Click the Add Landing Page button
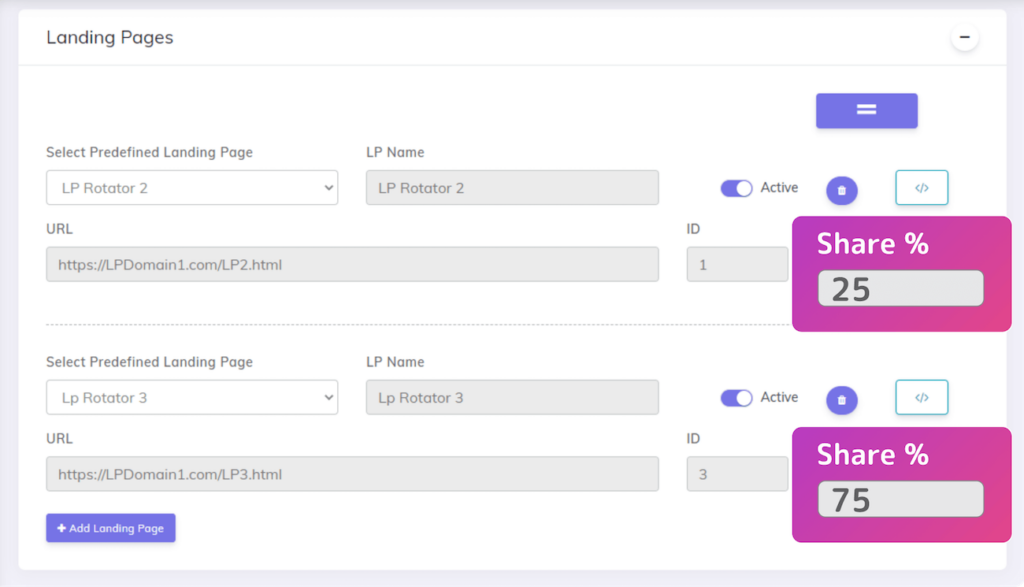This screenshot has width=1024, height=587. click(110, 528)
